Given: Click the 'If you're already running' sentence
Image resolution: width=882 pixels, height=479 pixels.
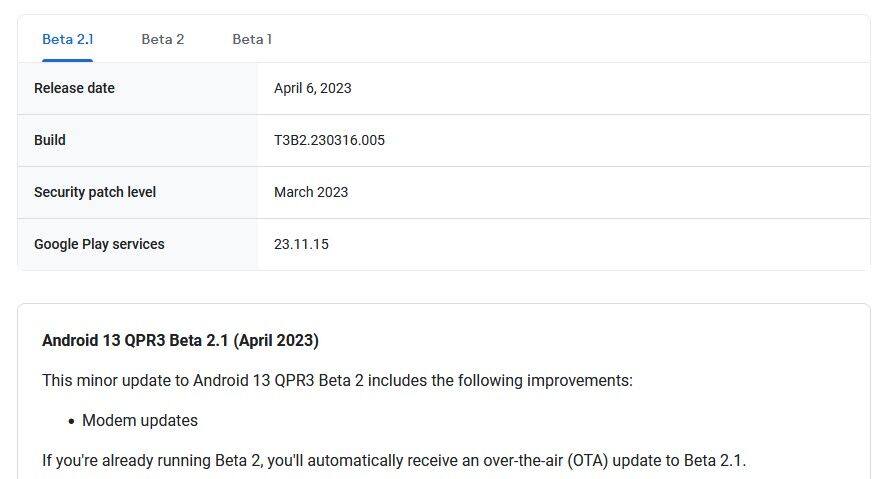Looking at the screenshot, I should pos(394,460).
